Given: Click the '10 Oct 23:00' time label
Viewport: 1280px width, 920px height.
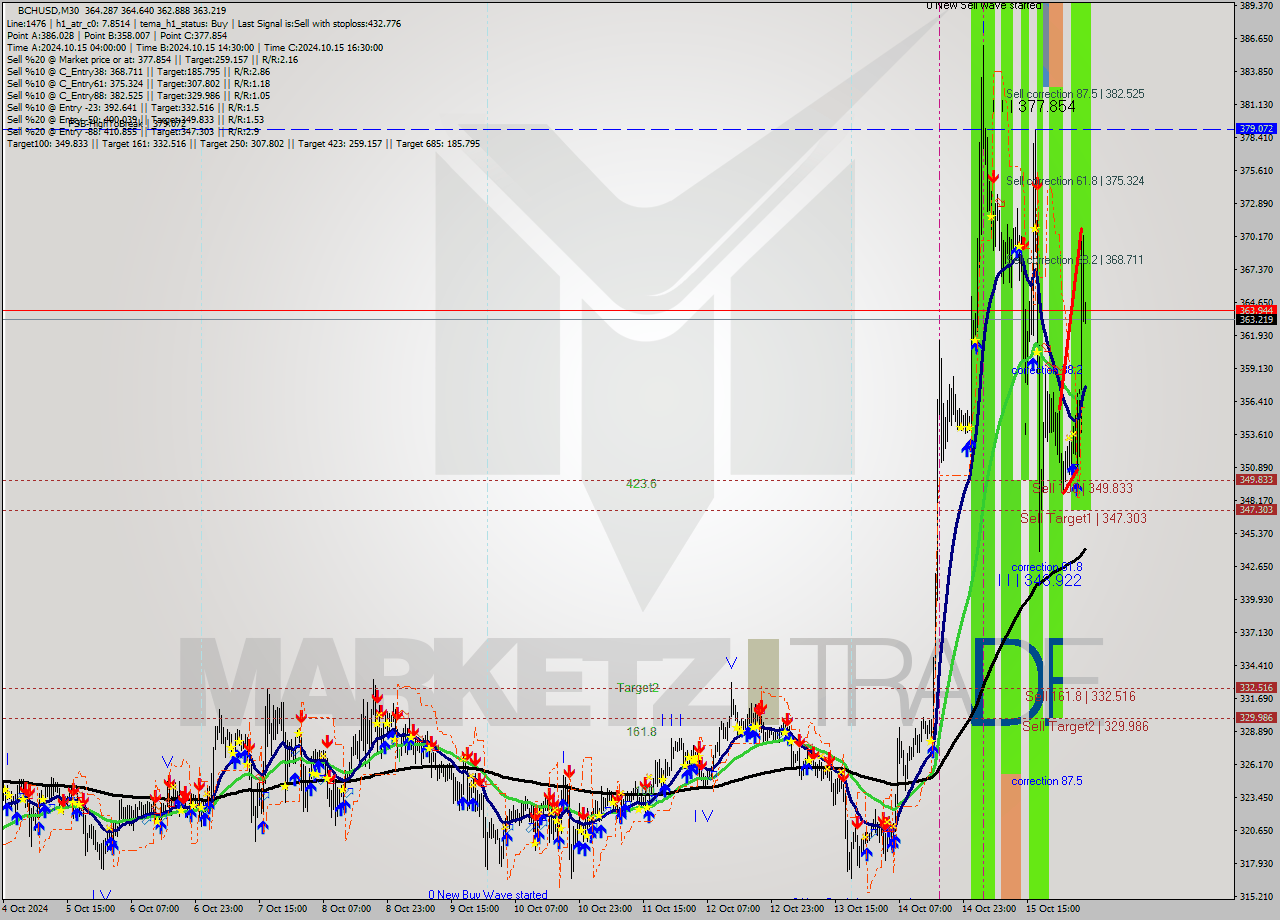Looking at the screenshot, I should (603, 910).
